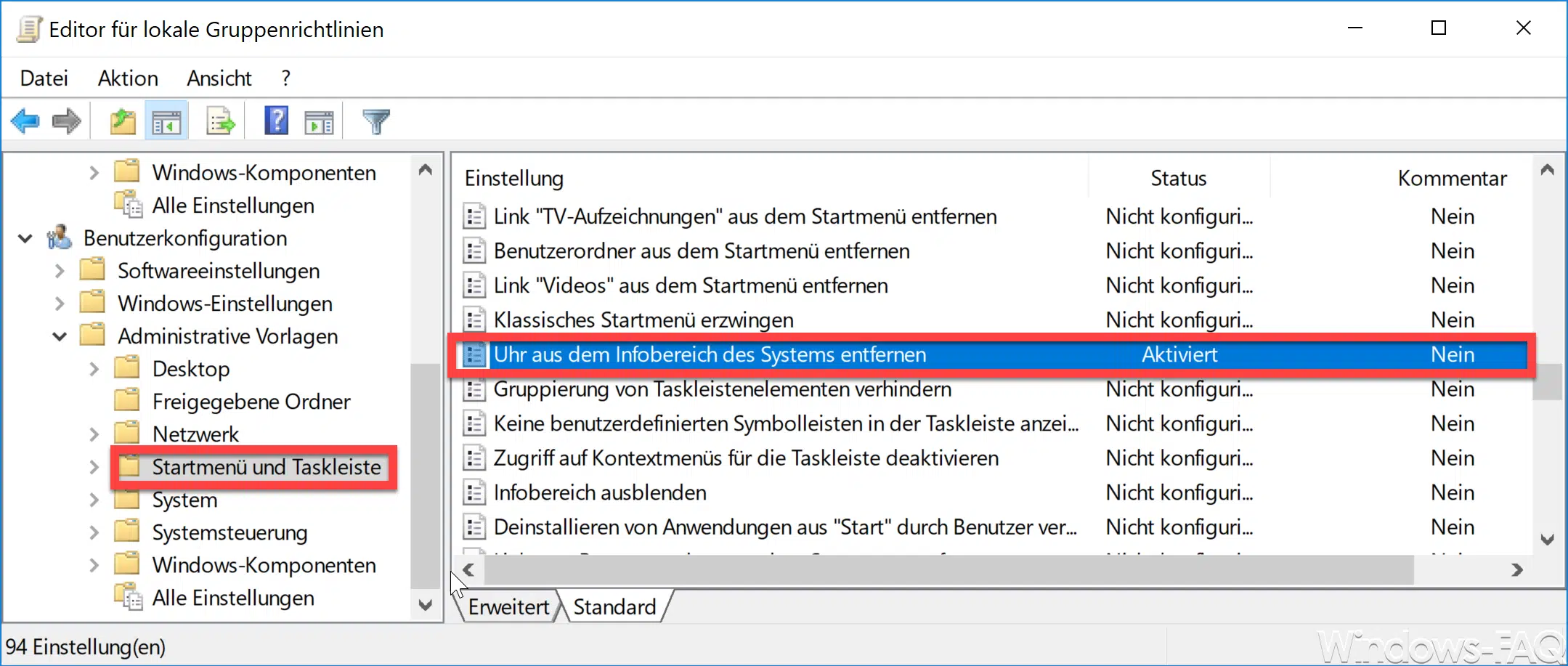Click the Export list toolbar icon
The image size is (1568, 666).
220,122
